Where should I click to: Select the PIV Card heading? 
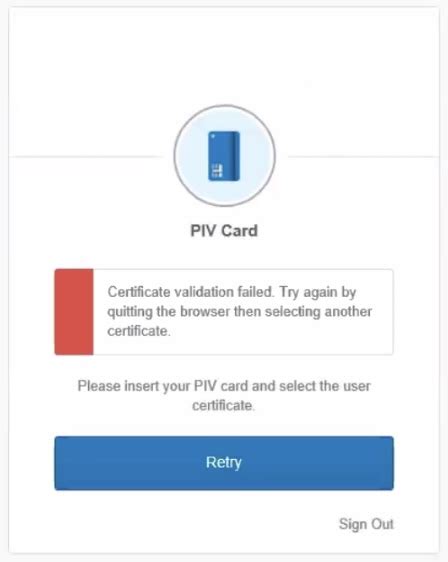[224, 230]
